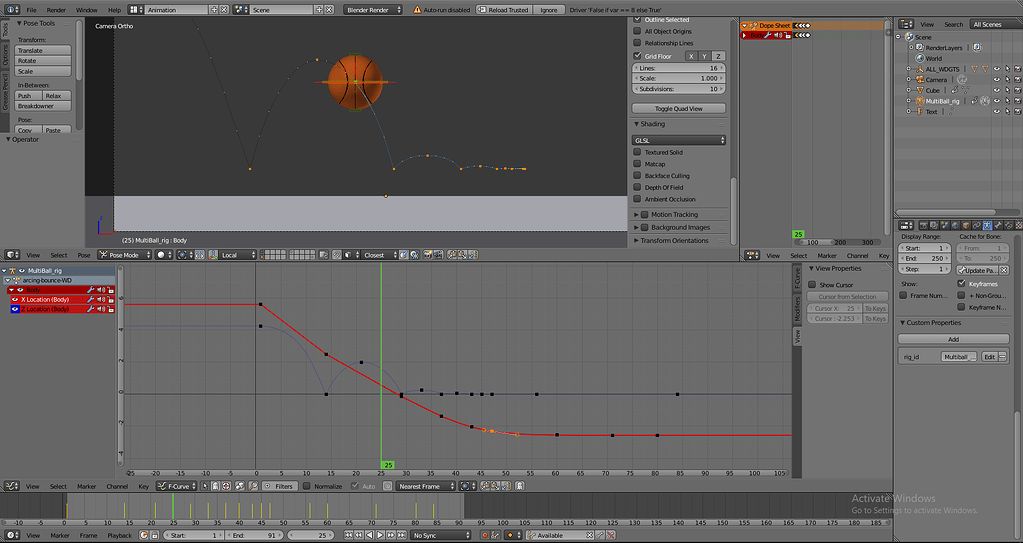Open the File menu

point(31,10)
